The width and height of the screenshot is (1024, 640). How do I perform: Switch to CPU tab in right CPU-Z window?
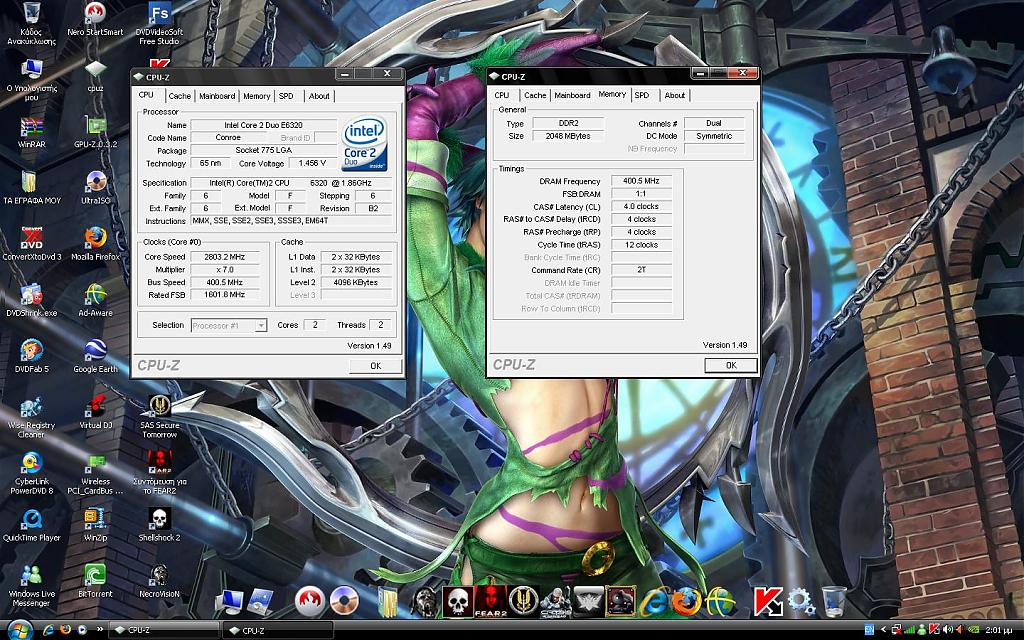coord(502,95)
